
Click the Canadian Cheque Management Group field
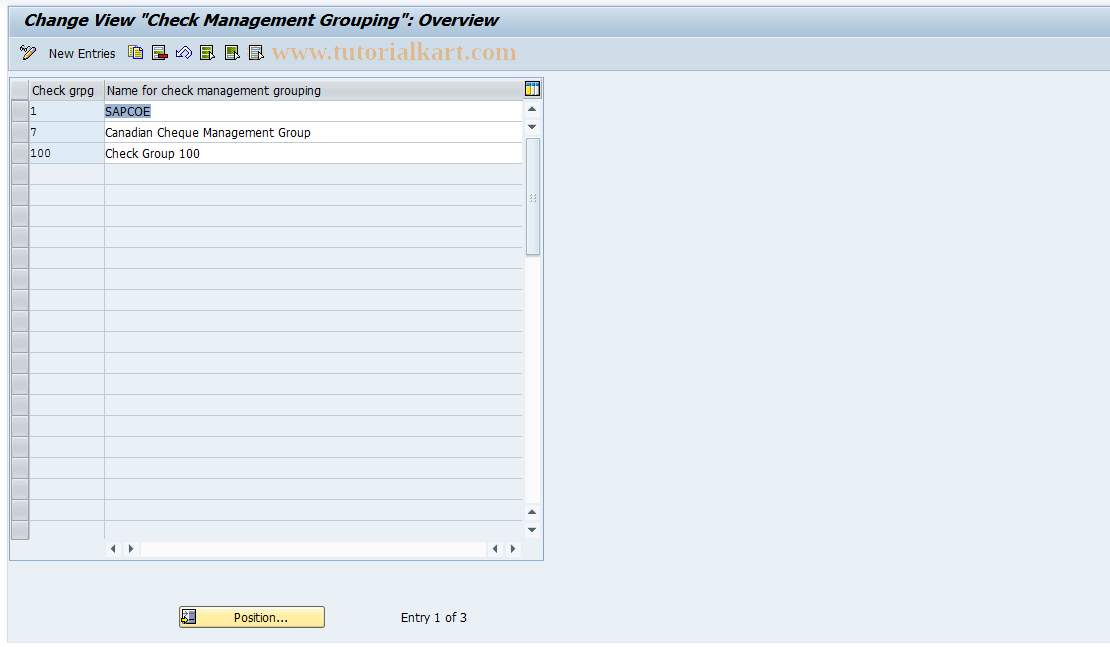(x=313, y=132)
